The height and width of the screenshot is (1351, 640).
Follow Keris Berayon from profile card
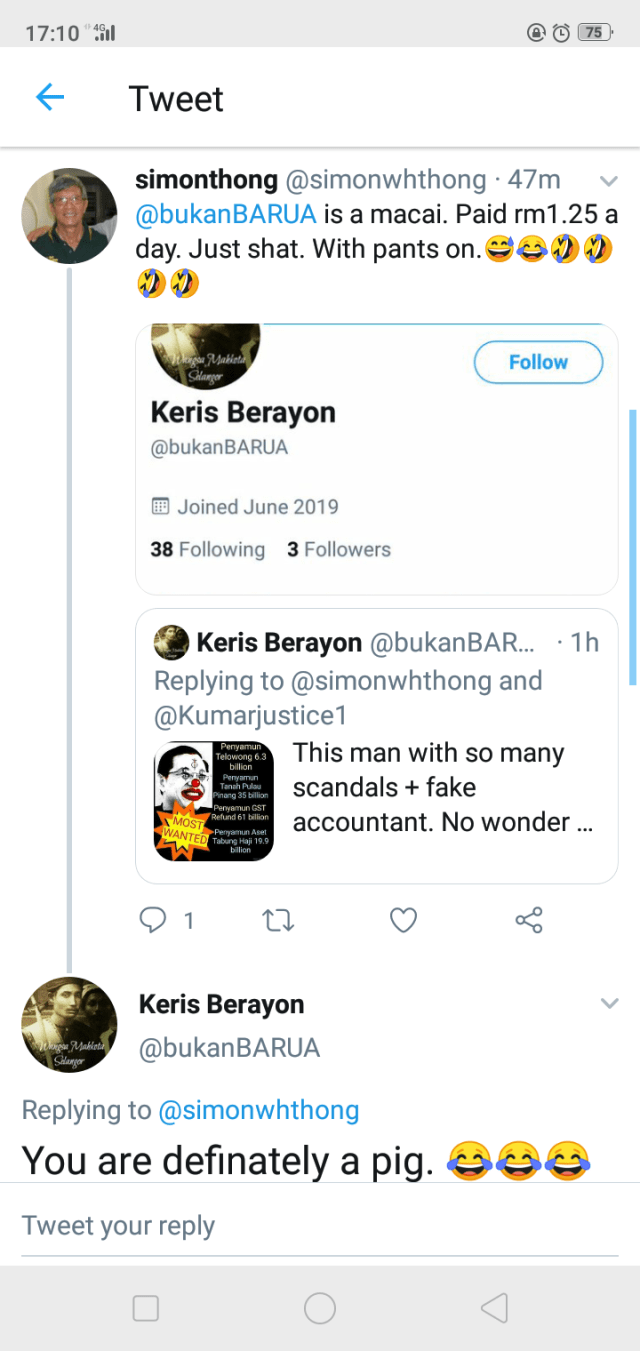click(x=538, y=362)
